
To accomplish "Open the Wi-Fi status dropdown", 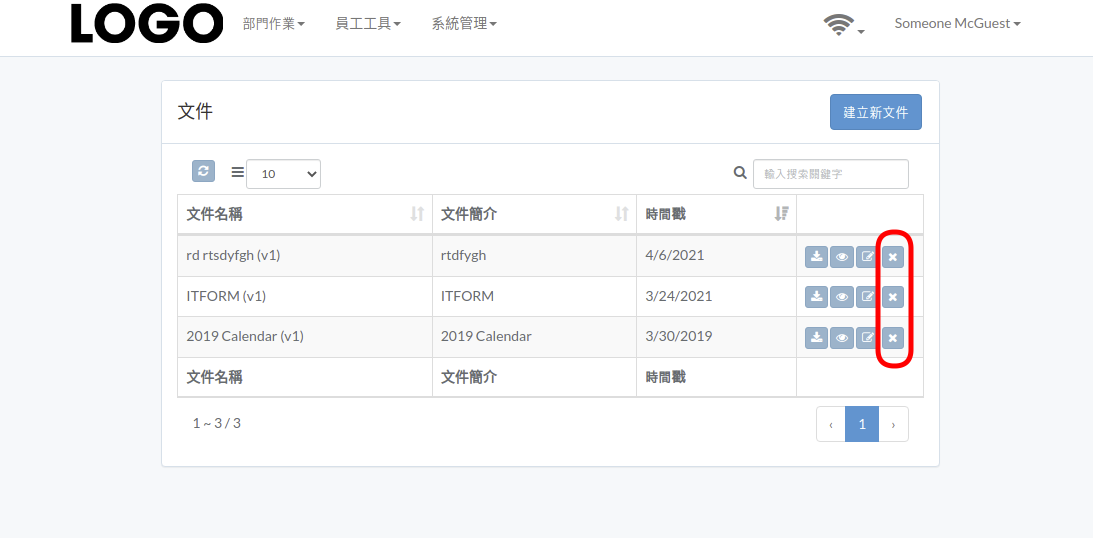I will tap(844, 25).
